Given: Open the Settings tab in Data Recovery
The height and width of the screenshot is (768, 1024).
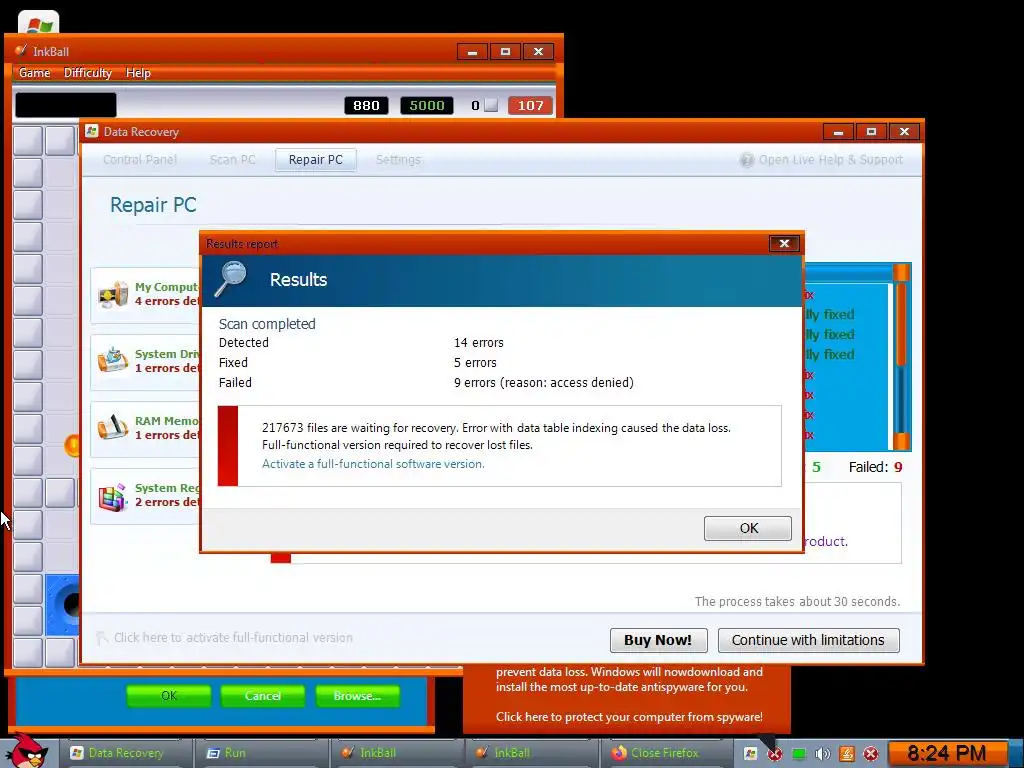Looking at the screenshot, I should tap(398, 160).
